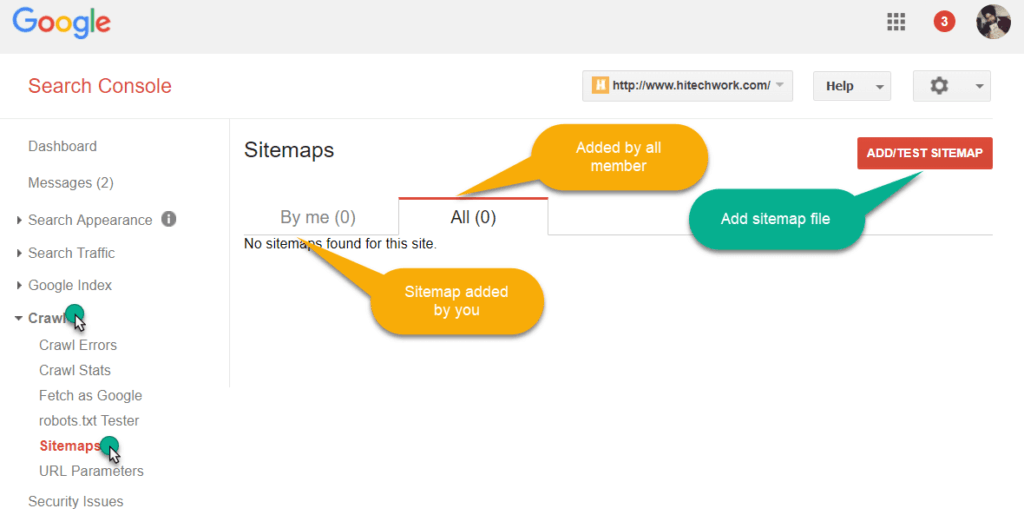Open Crawl Stats
This screenshot has height=515, width=1024.
(74, 370)
